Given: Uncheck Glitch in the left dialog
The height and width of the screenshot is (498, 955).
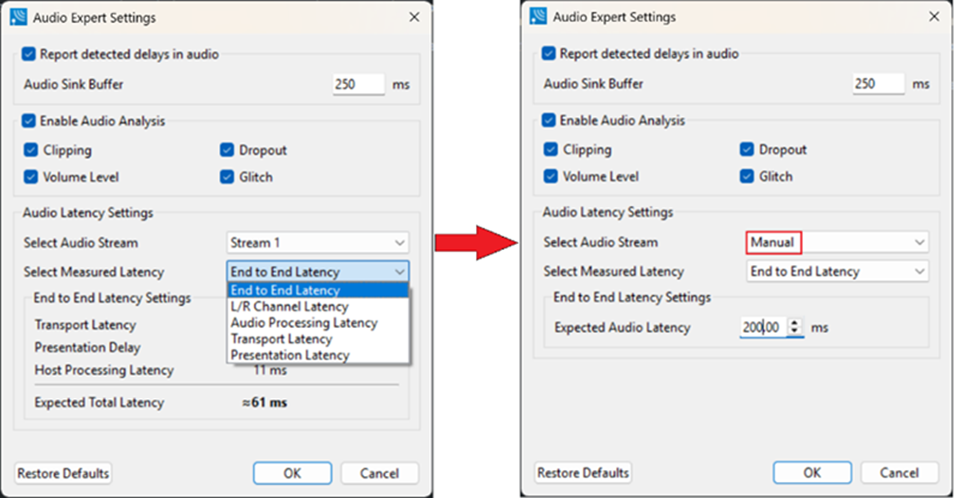Looking at the screenshot, I should [227, 177].
